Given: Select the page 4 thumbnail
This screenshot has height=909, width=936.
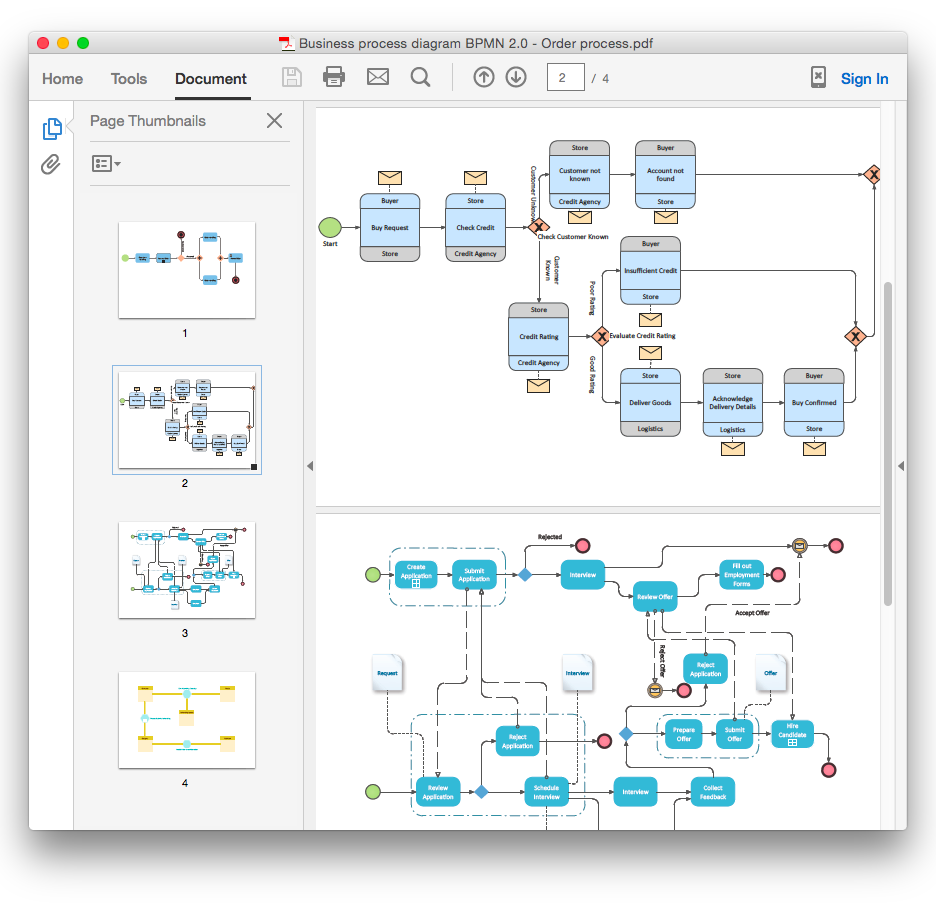Looking at the screenshot, I should (186, 719).
